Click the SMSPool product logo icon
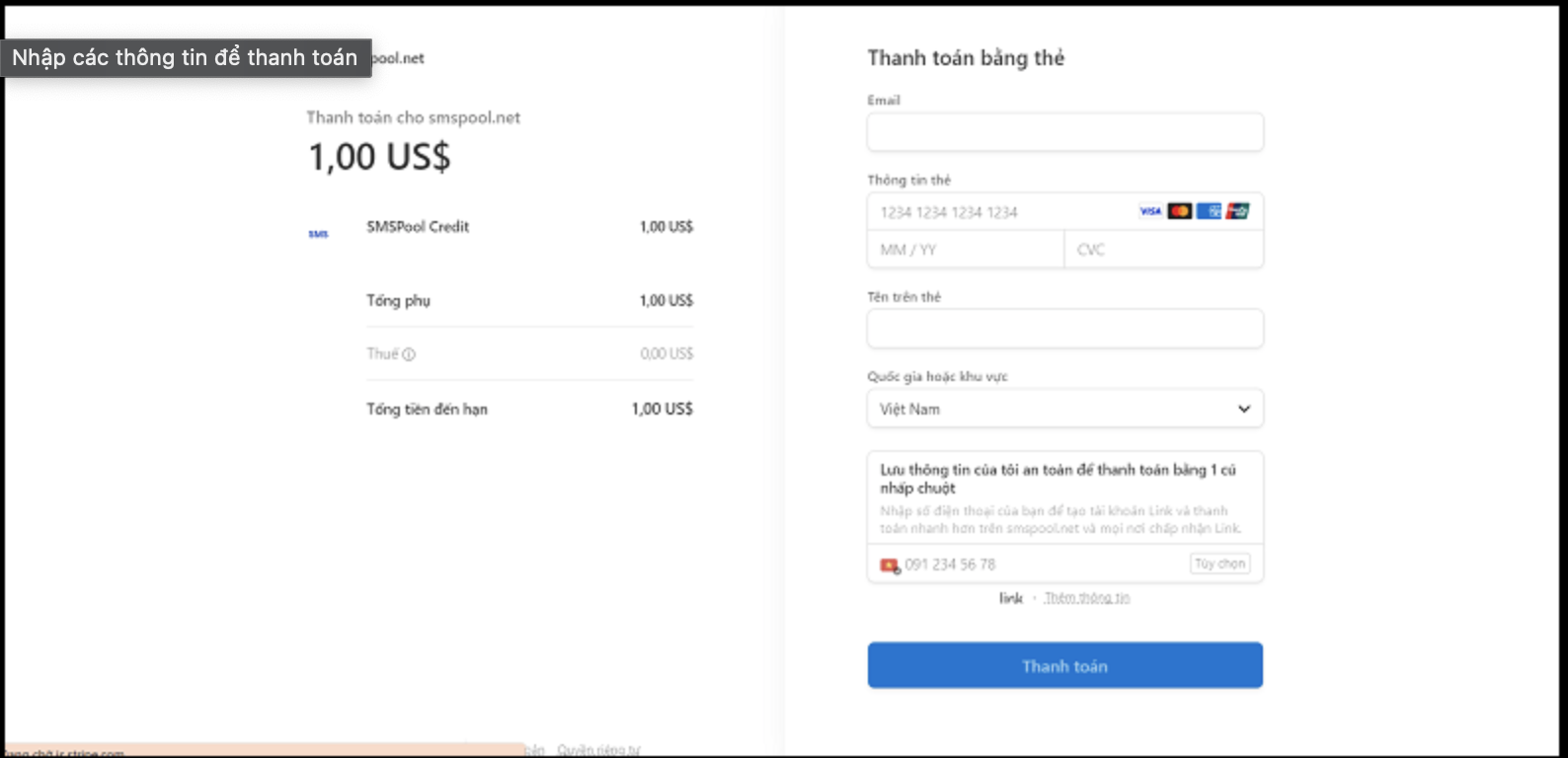This screenshot has width=1568, height=758. (318, 234)
